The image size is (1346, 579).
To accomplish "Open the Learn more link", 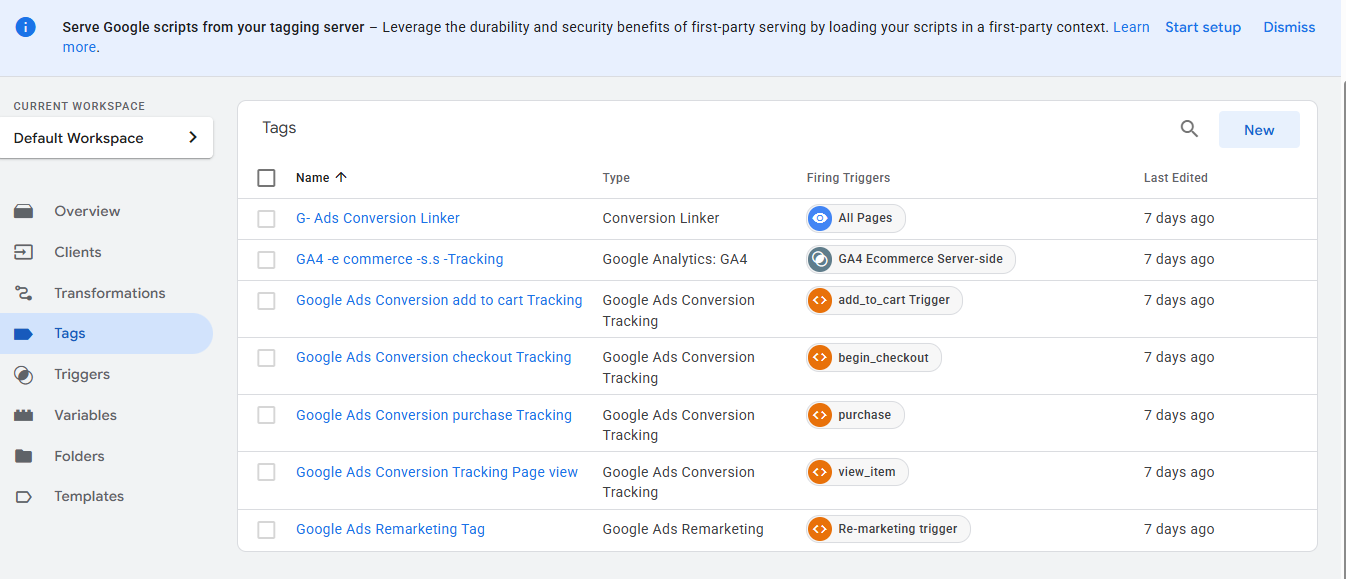I will coord(1131,27).
